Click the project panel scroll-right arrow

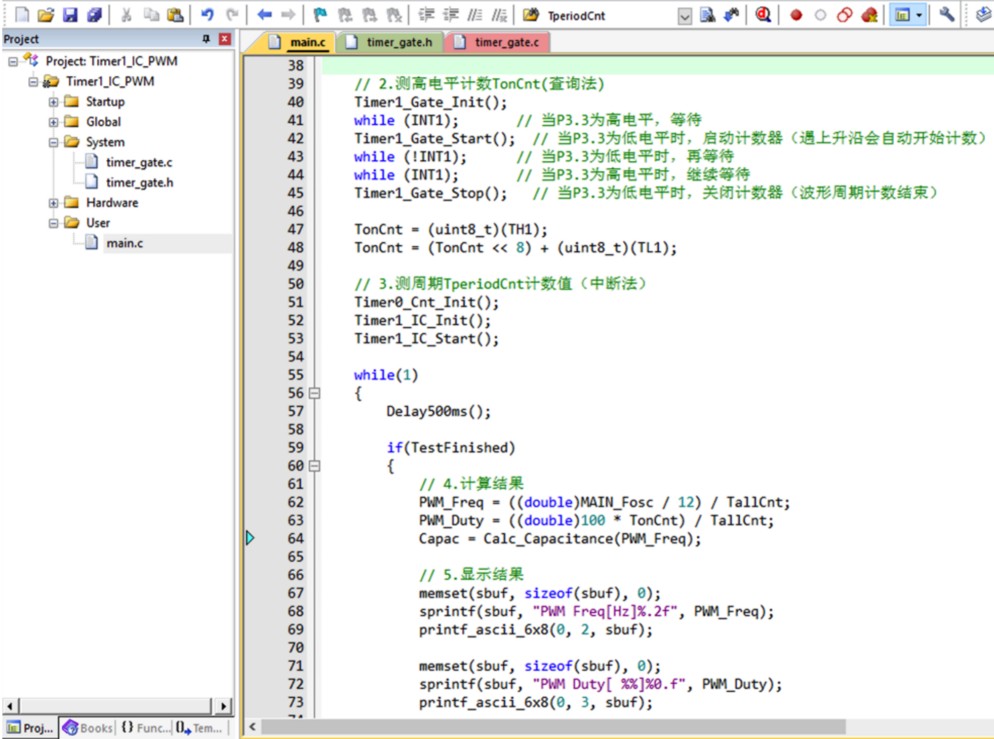(x=223, y=705)
